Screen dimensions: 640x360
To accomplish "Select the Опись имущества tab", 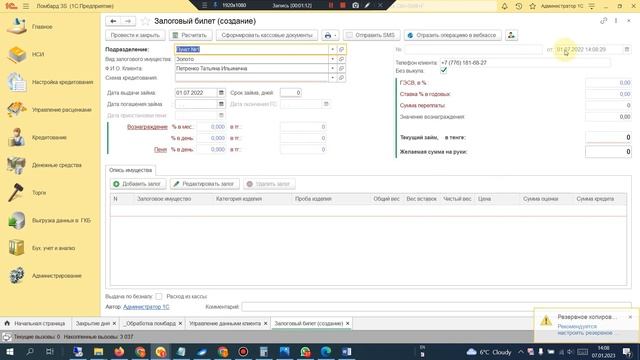I will click(130, 170).
